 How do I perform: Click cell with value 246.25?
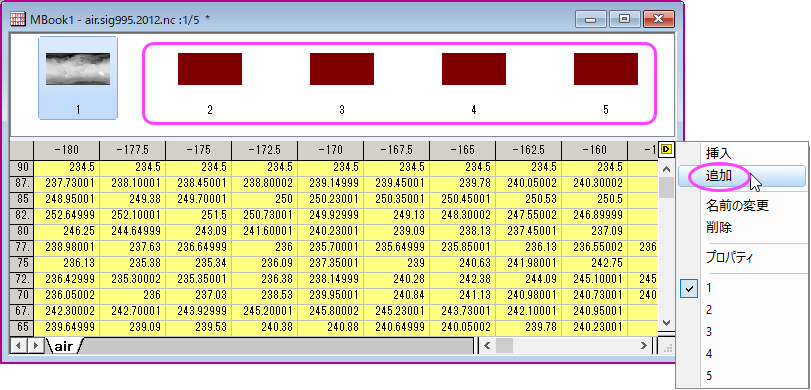pos(67,232)
